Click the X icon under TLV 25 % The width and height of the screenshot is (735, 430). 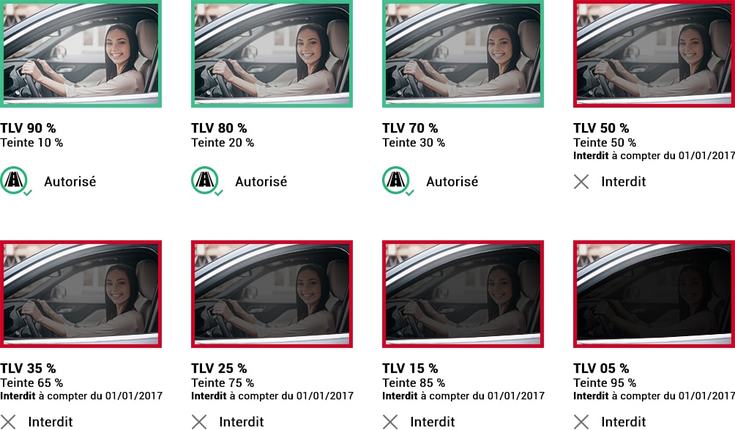coord(199,422)
